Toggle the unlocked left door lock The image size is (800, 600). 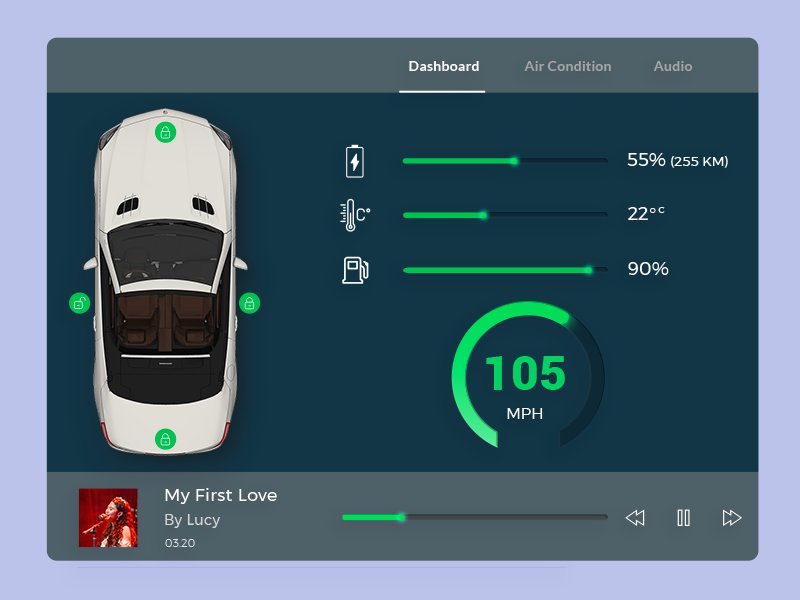click(x=80, y=304)
